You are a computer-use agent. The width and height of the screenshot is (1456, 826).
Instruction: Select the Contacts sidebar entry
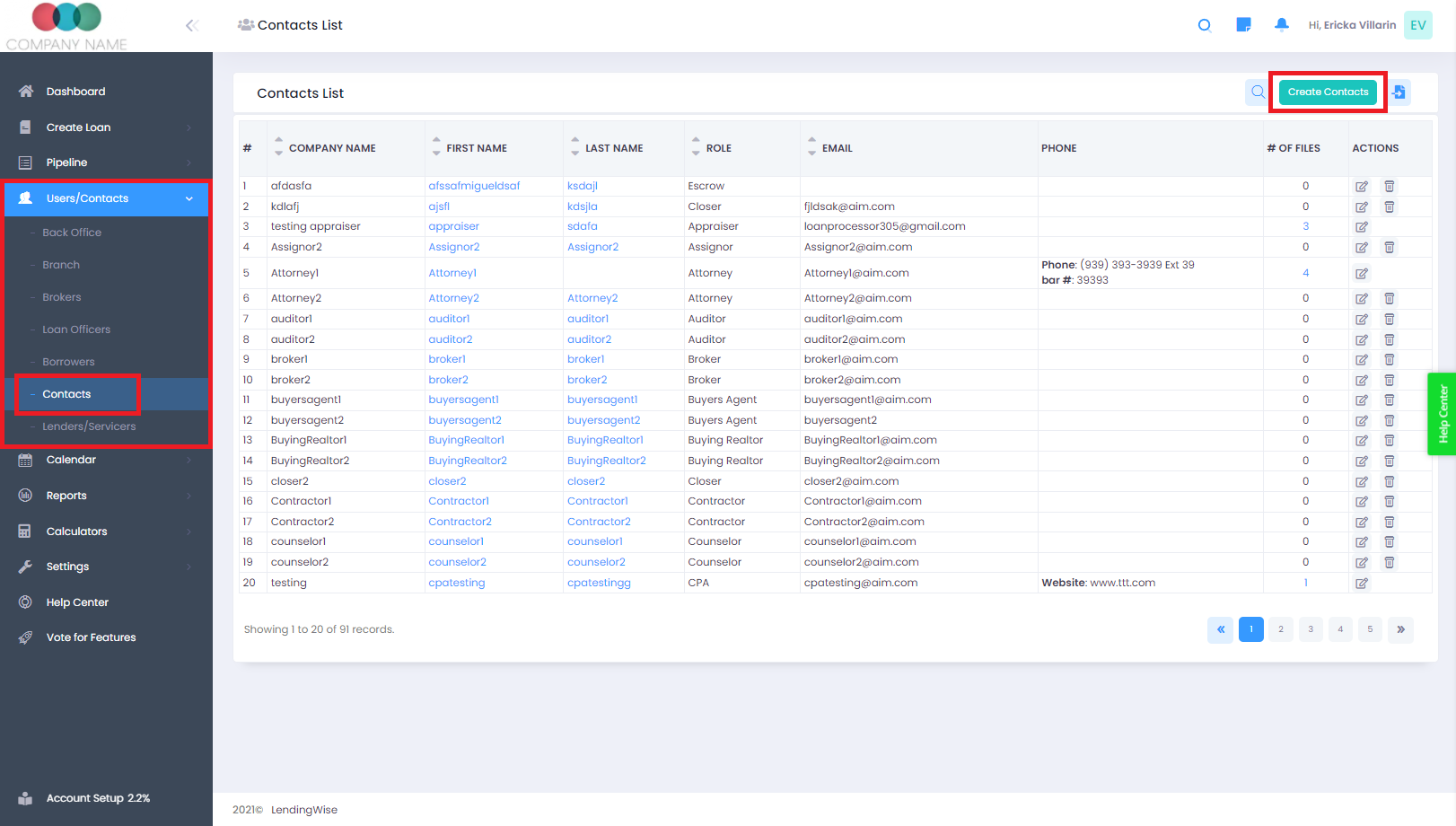click(x=66, y=393)
